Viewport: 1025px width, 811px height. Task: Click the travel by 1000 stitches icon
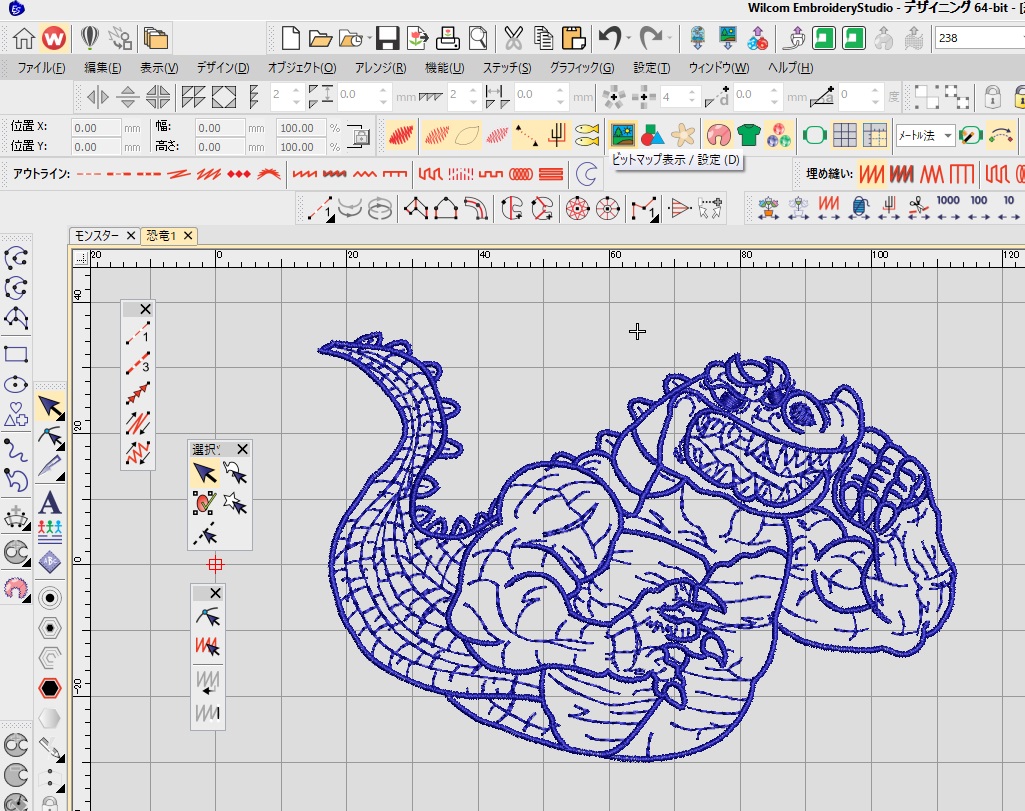click(x=948, y=207)
